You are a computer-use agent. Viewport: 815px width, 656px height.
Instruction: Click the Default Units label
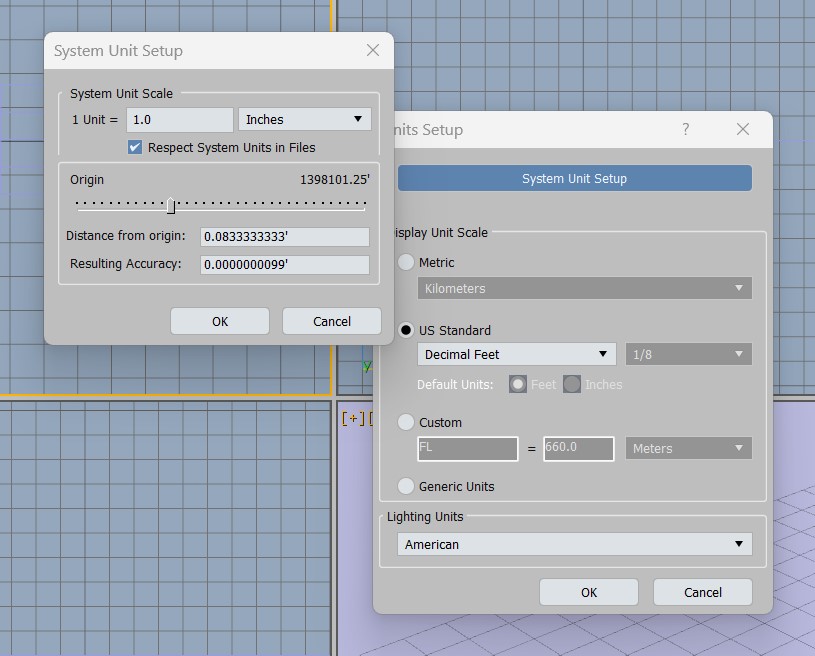[455, 385]
